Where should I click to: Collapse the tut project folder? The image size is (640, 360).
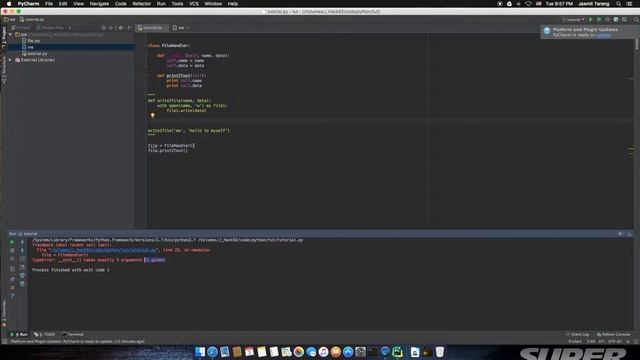pos(10,35)
